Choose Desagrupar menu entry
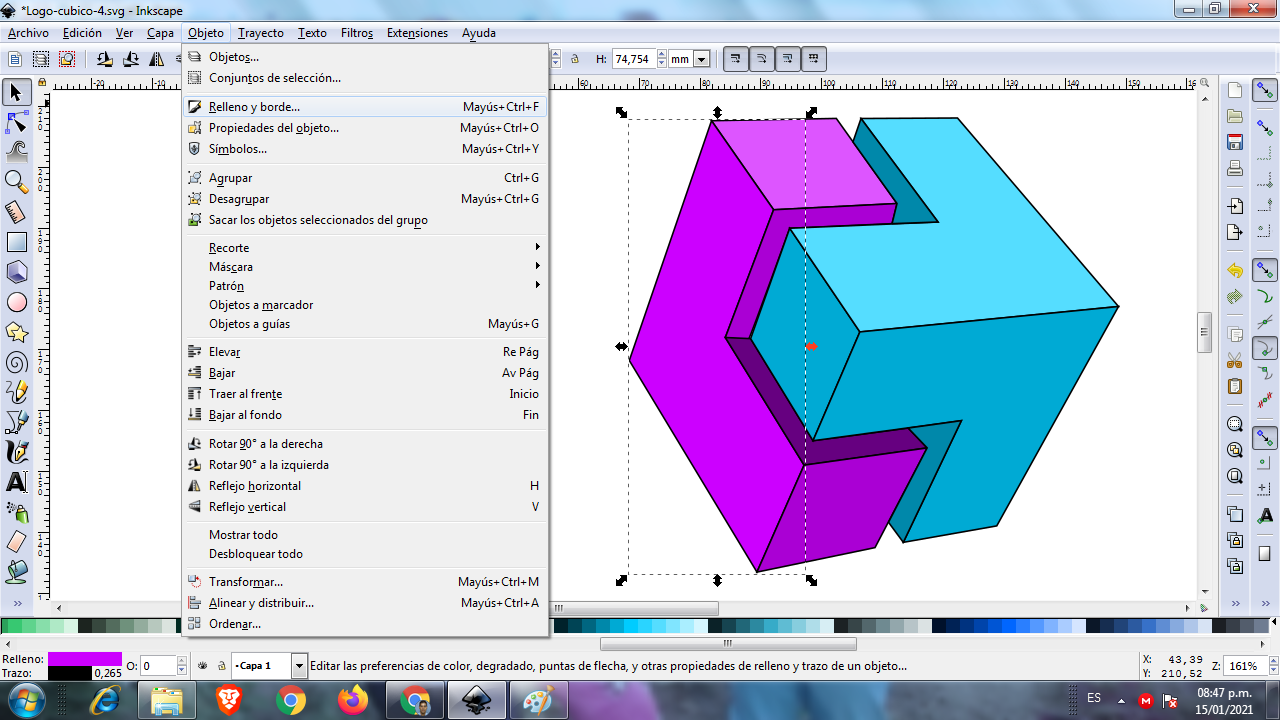The image size is (1280, 720). click(365, 199)
